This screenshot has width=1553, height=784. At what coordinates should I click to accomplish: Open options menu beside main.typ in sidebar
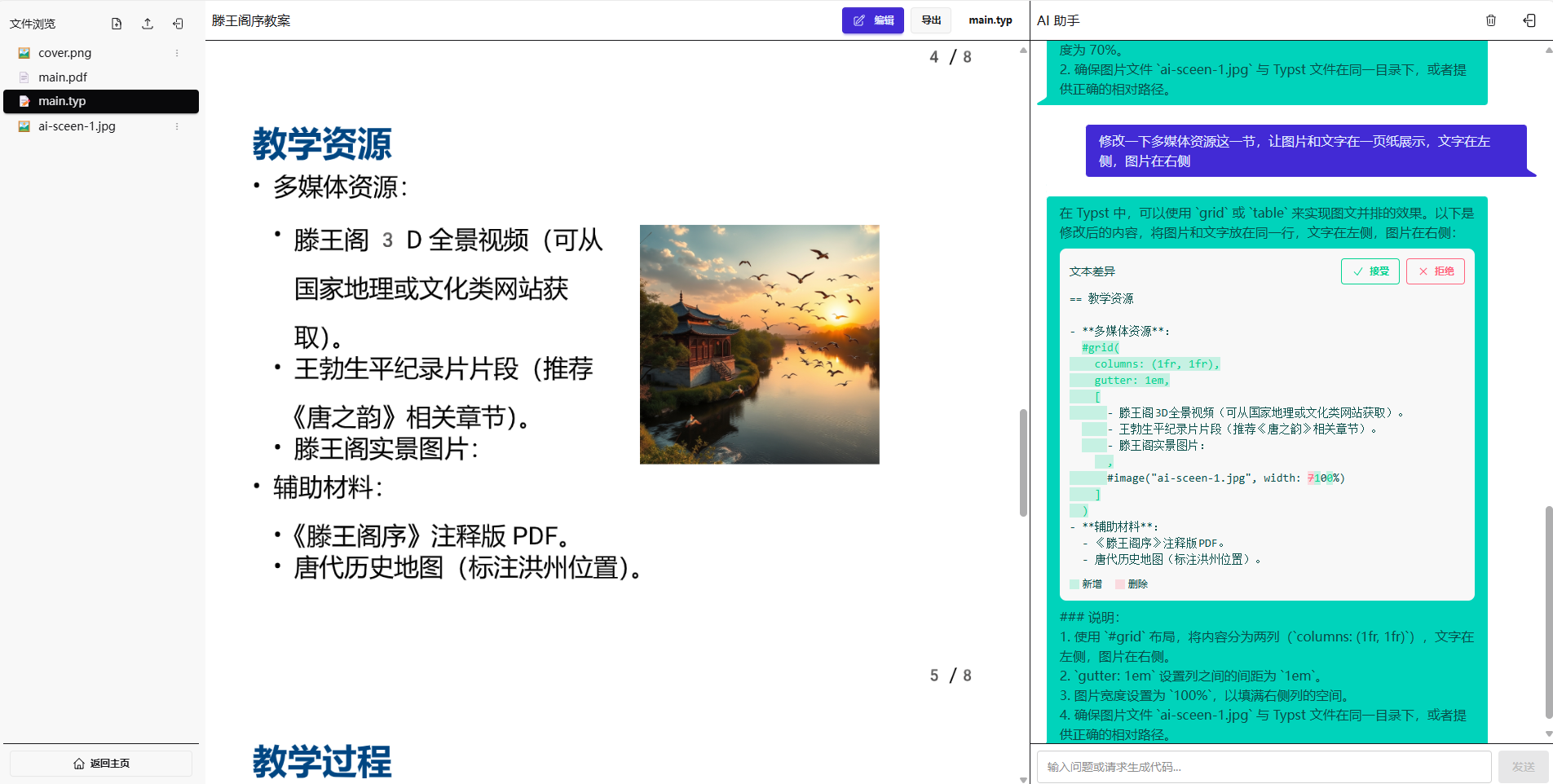click(176, 101)
